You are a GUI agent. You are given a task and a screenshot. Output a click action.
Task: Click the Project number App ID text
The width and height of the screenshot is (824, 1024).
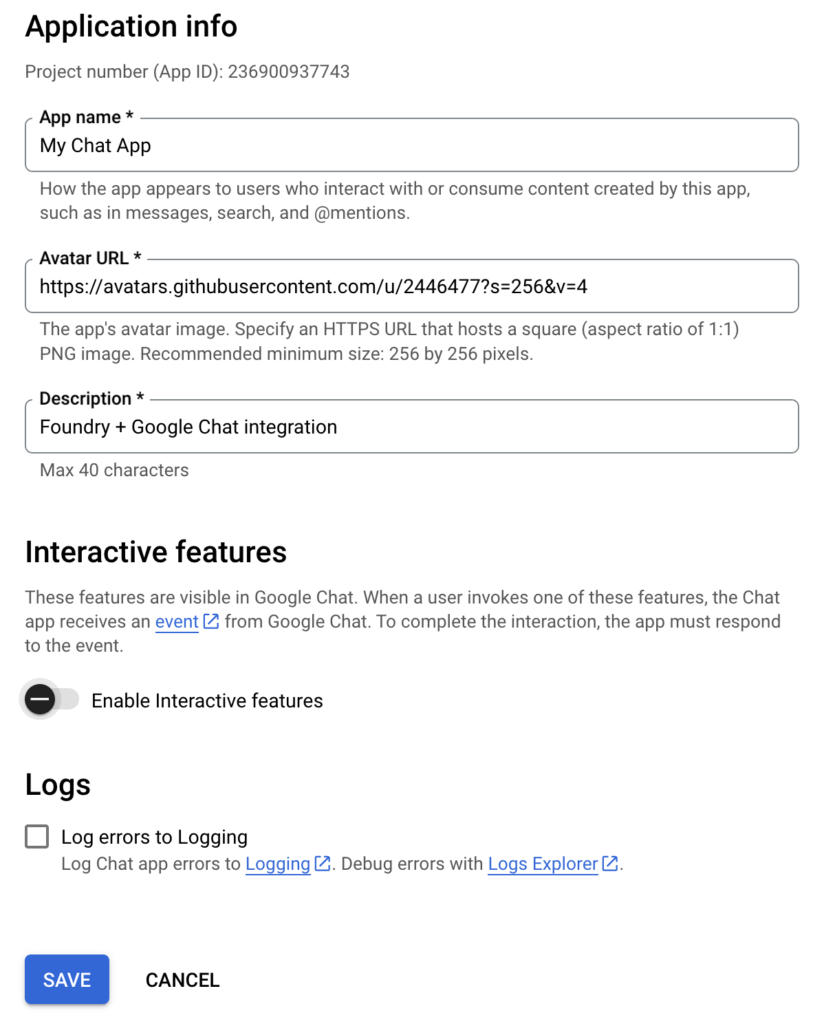point(187,71)
